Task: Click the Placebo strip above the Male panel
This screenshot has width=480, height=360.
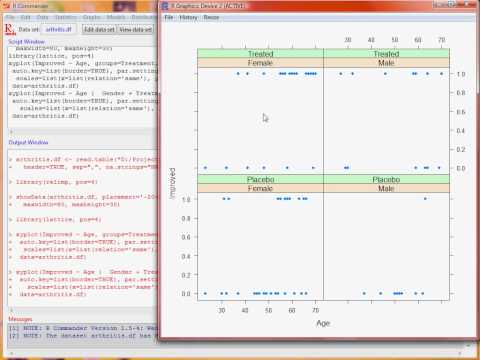Action: click(386, 179)
